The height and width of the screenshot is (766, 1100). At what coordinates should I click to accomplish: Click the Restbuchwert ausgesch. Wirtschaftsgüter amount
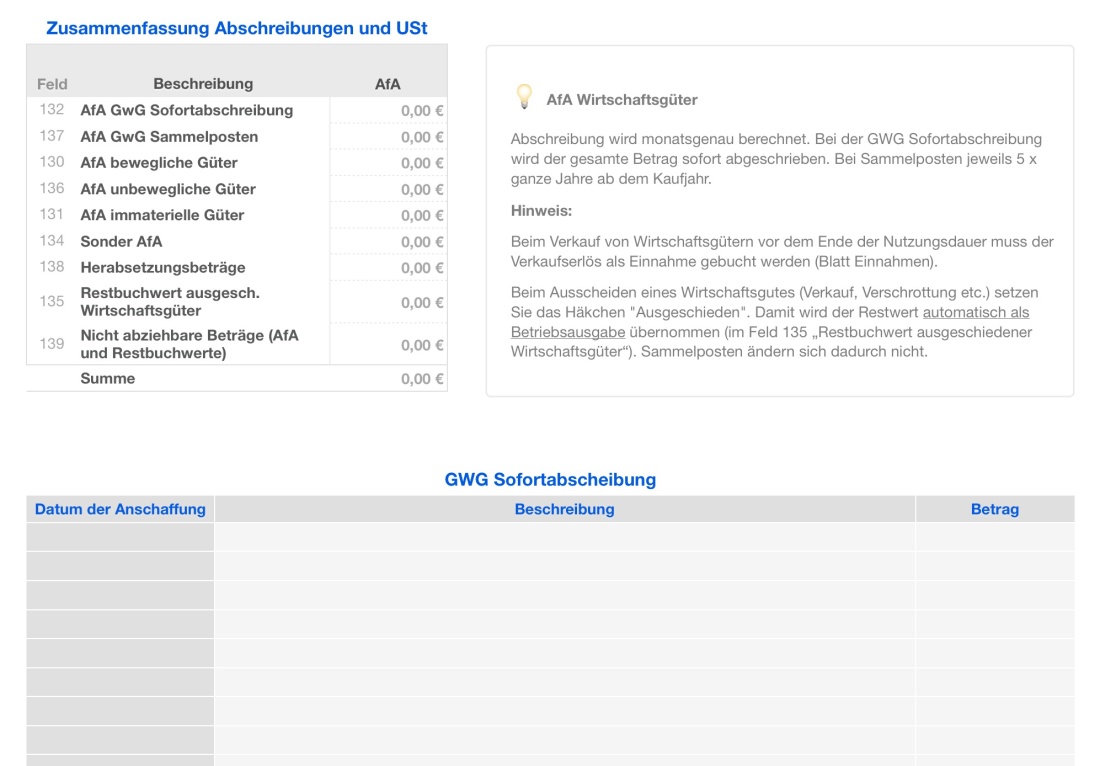(x=420, y=302)
